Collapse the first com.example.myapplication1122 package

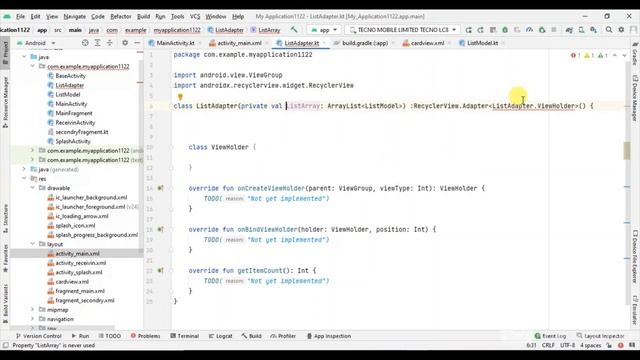(x=33, y=66)
